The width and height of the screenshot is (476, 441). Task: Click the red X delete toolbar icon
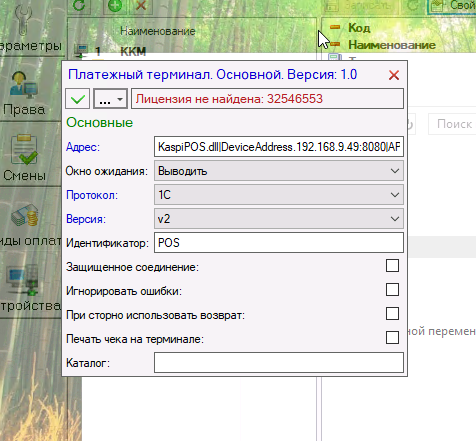(141, 6)
